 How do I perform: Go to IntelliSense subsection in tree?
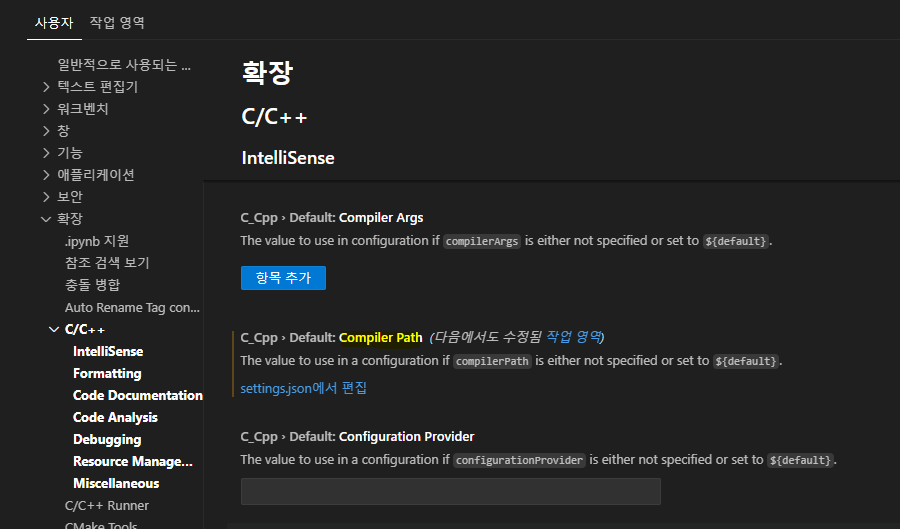click(108, 351)
